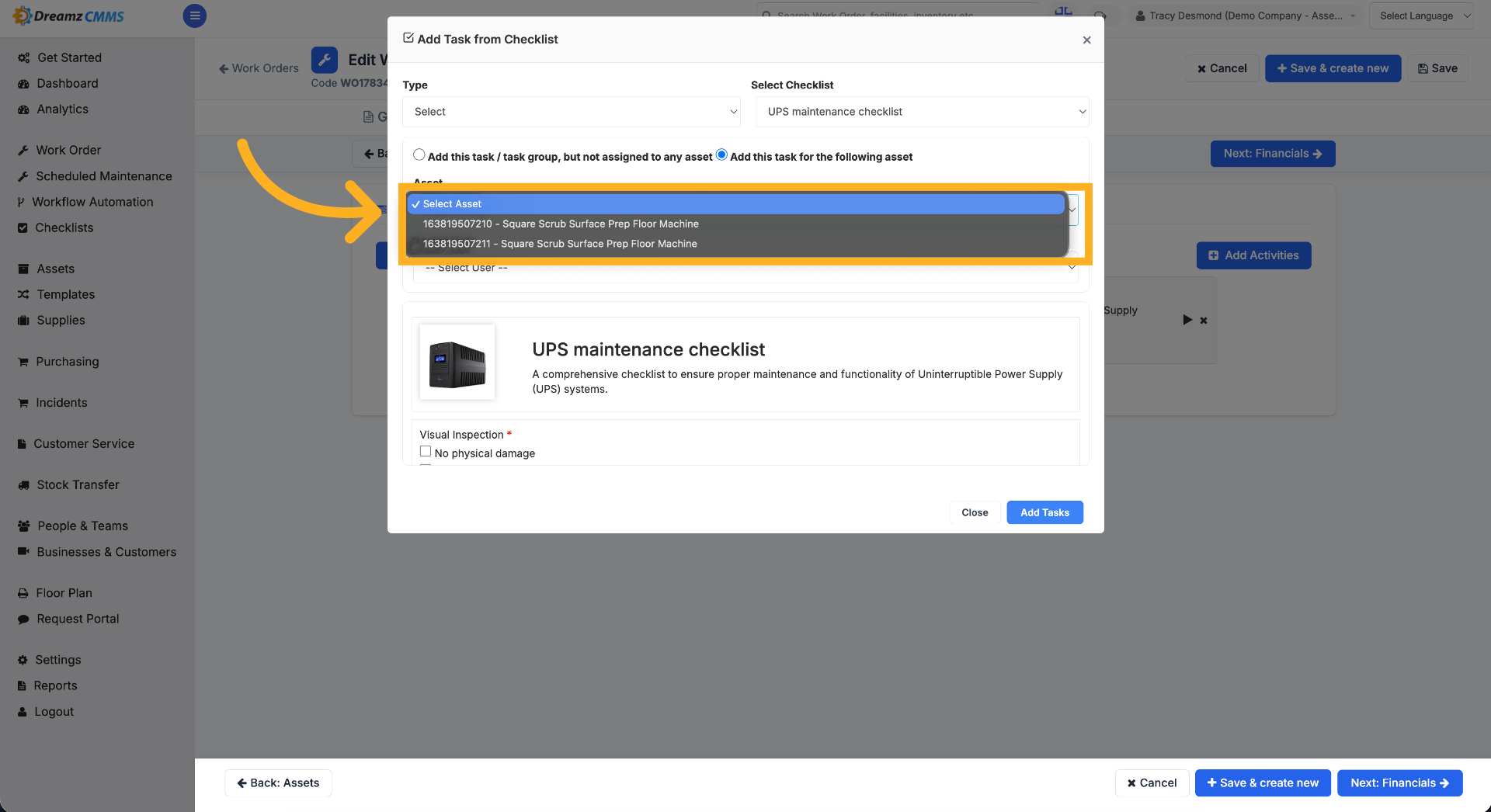Click bottom Save & create new button
Screen dimensions: 1491x812
1263,783
